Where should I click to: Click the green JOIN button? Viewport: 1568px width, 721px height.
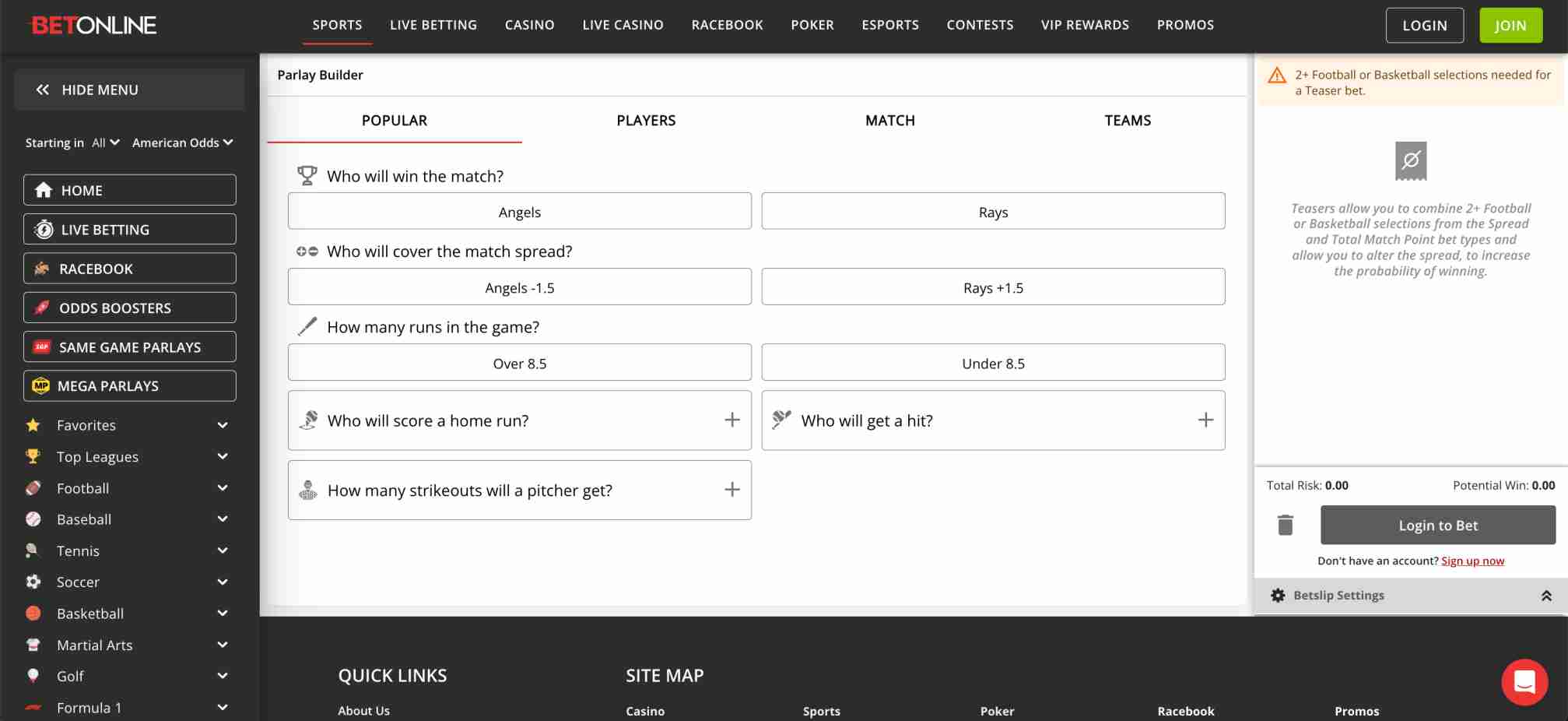[x=1510, y=24]
